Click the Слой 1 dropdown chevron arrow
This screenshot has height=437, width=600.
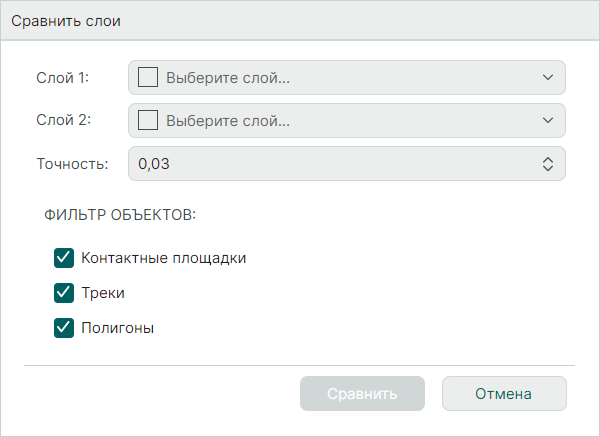(x=547, y=77)
